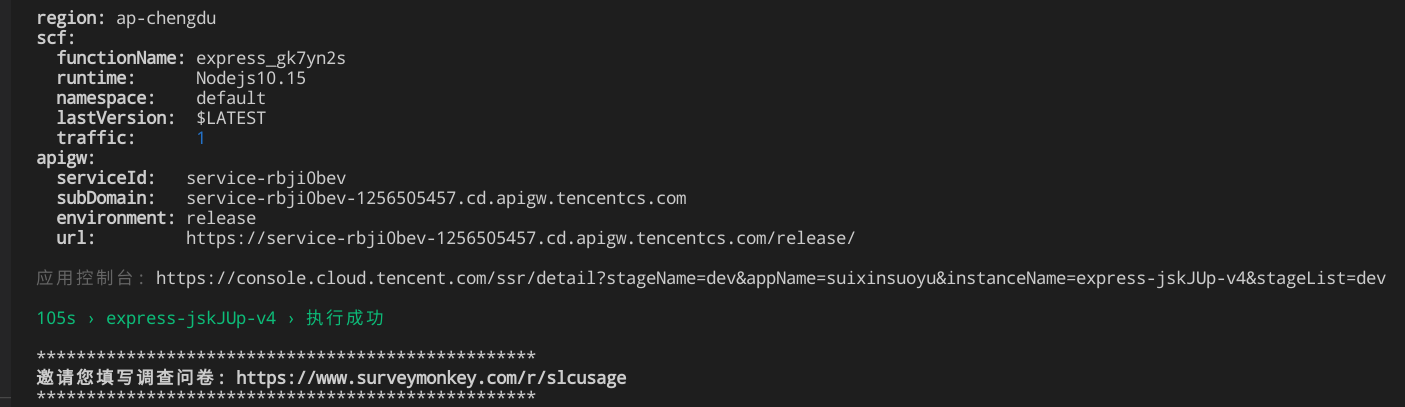
Task: Click the namespace value default
Action: pyautogui.click(x=231, y=98)
